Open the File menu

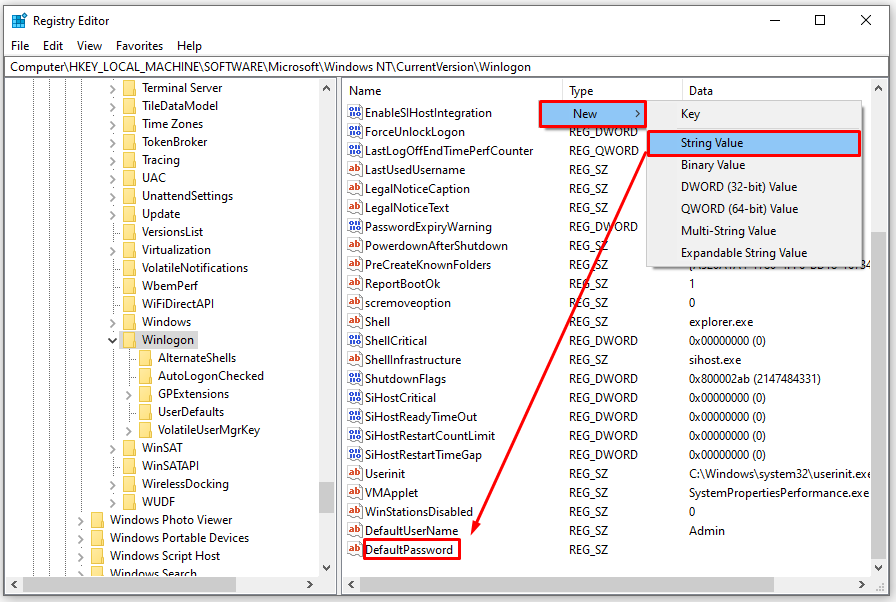coord(20,46)
